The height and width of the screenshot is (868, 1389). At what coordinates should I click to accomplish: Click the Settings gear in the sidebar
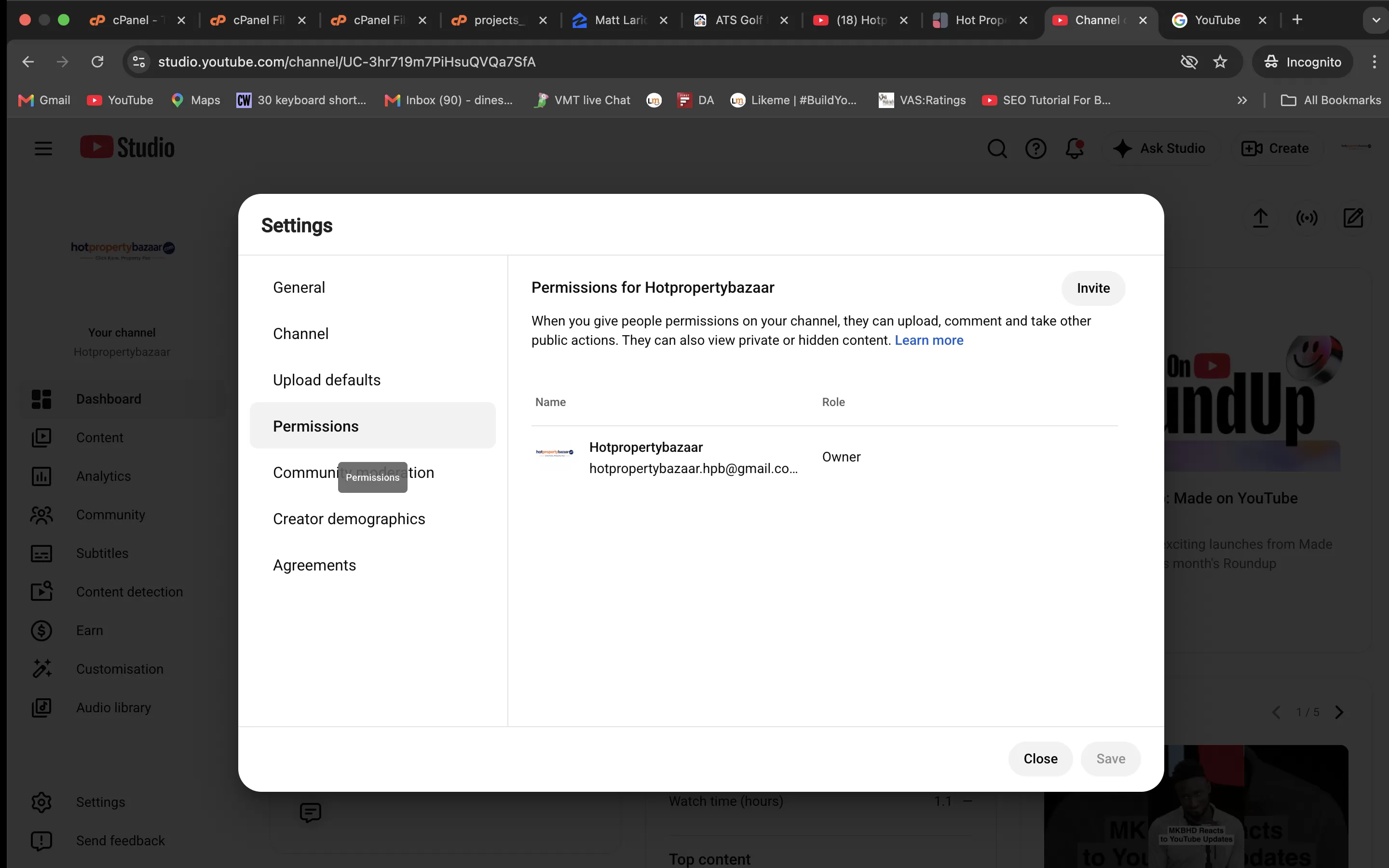(x=41, y=802)
